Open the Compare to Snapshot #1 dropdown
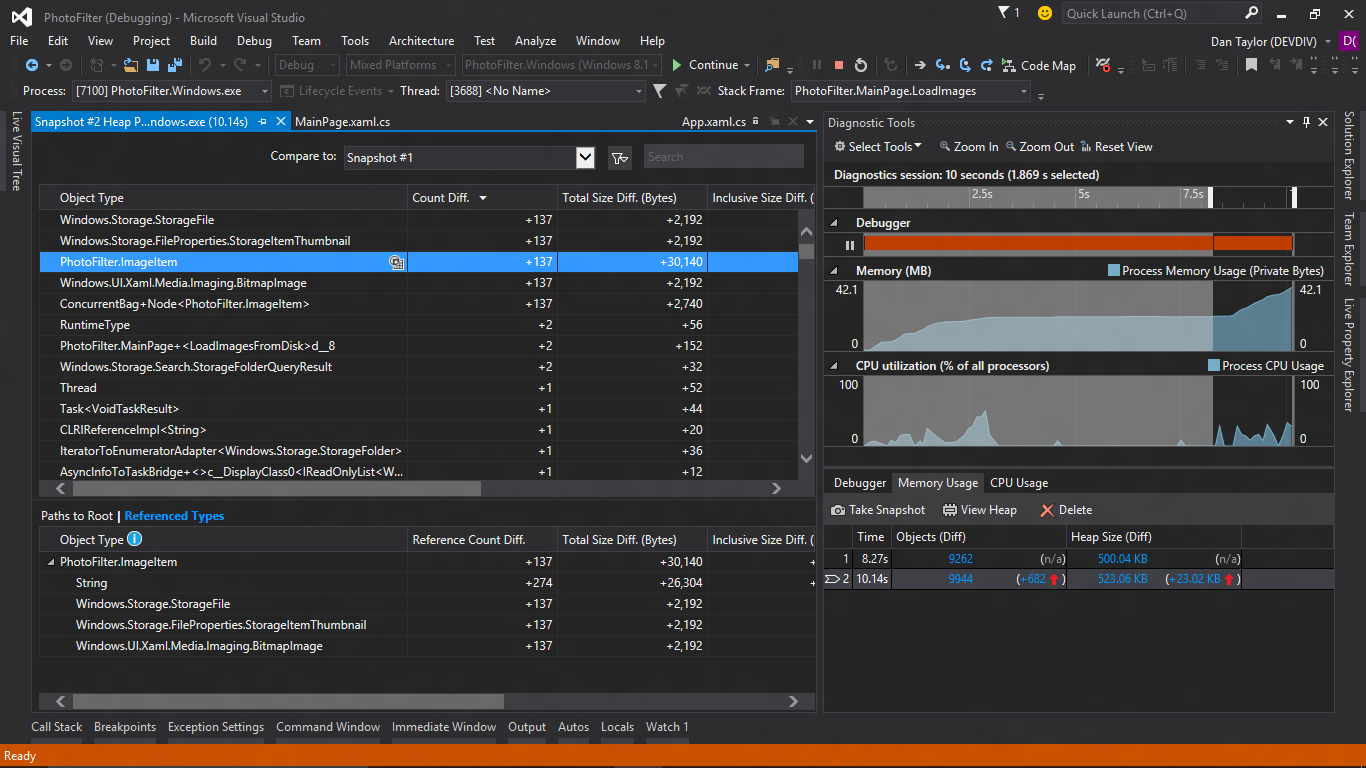The height and width of the screenshot is (768, 1366). tap(585, 157)
